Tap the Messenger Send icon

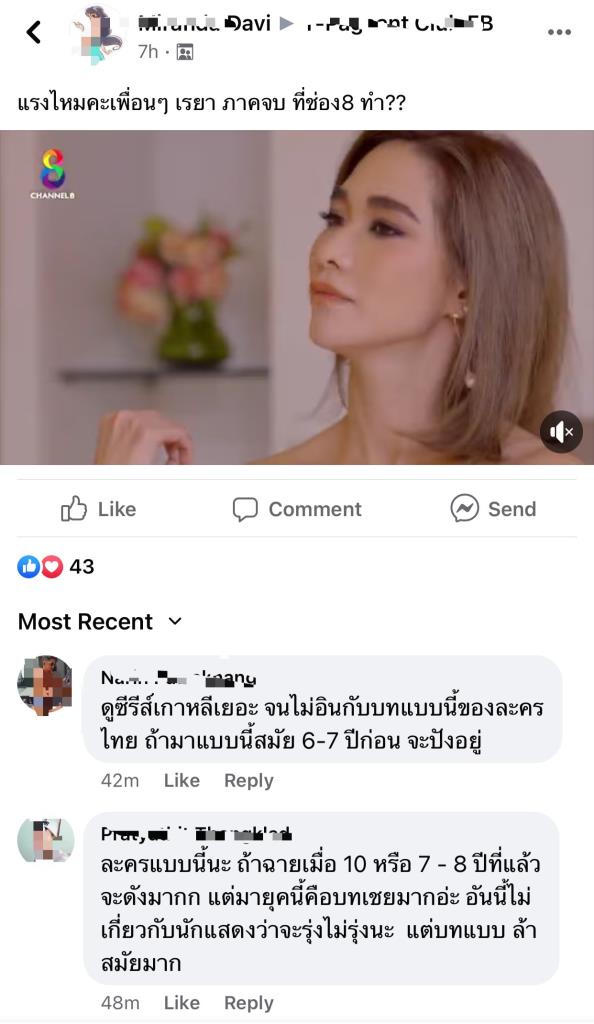[x=464, y=508]
